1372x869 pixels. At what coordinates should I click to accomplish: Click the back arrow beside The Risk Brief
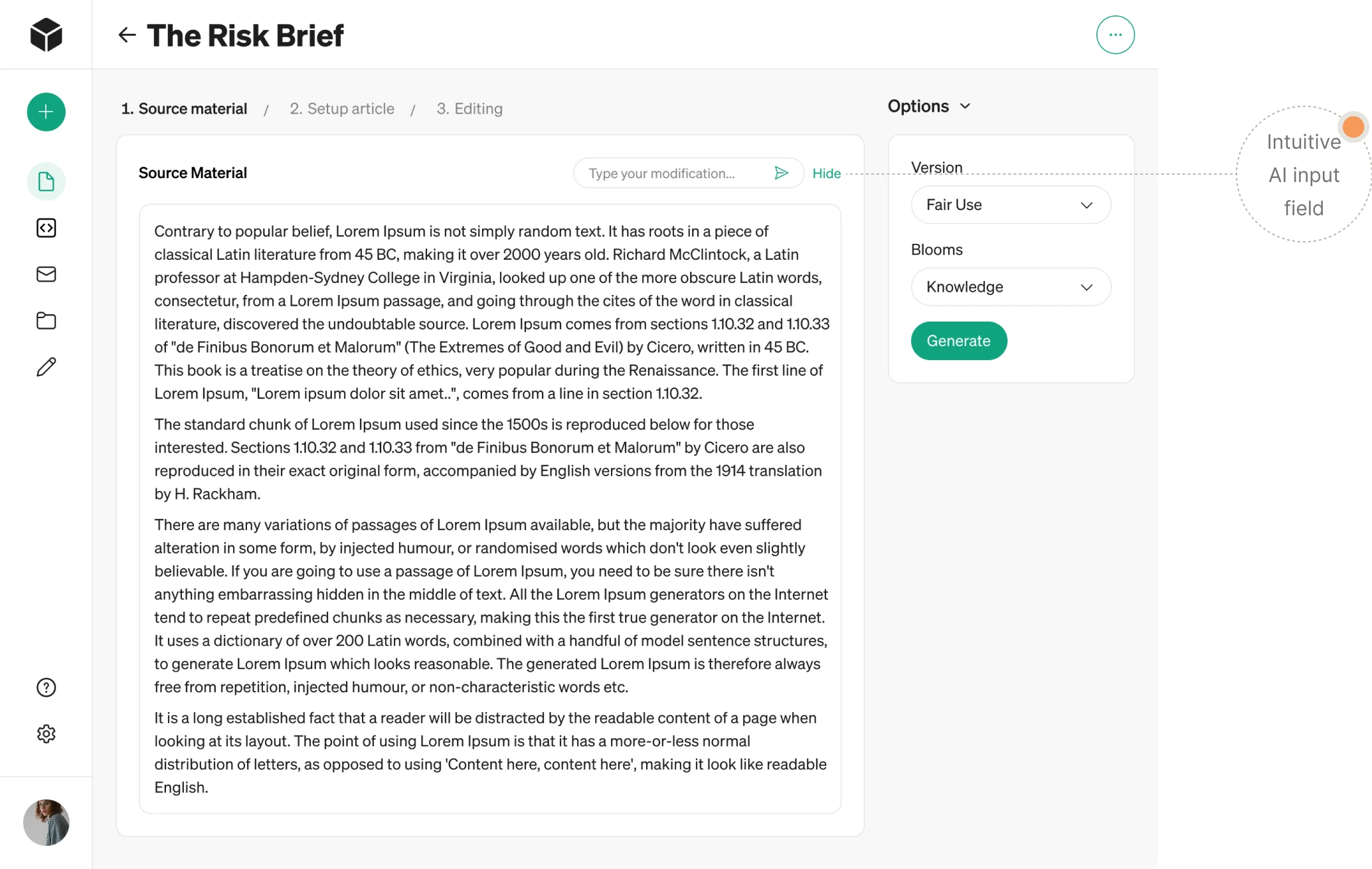point(127,35)
